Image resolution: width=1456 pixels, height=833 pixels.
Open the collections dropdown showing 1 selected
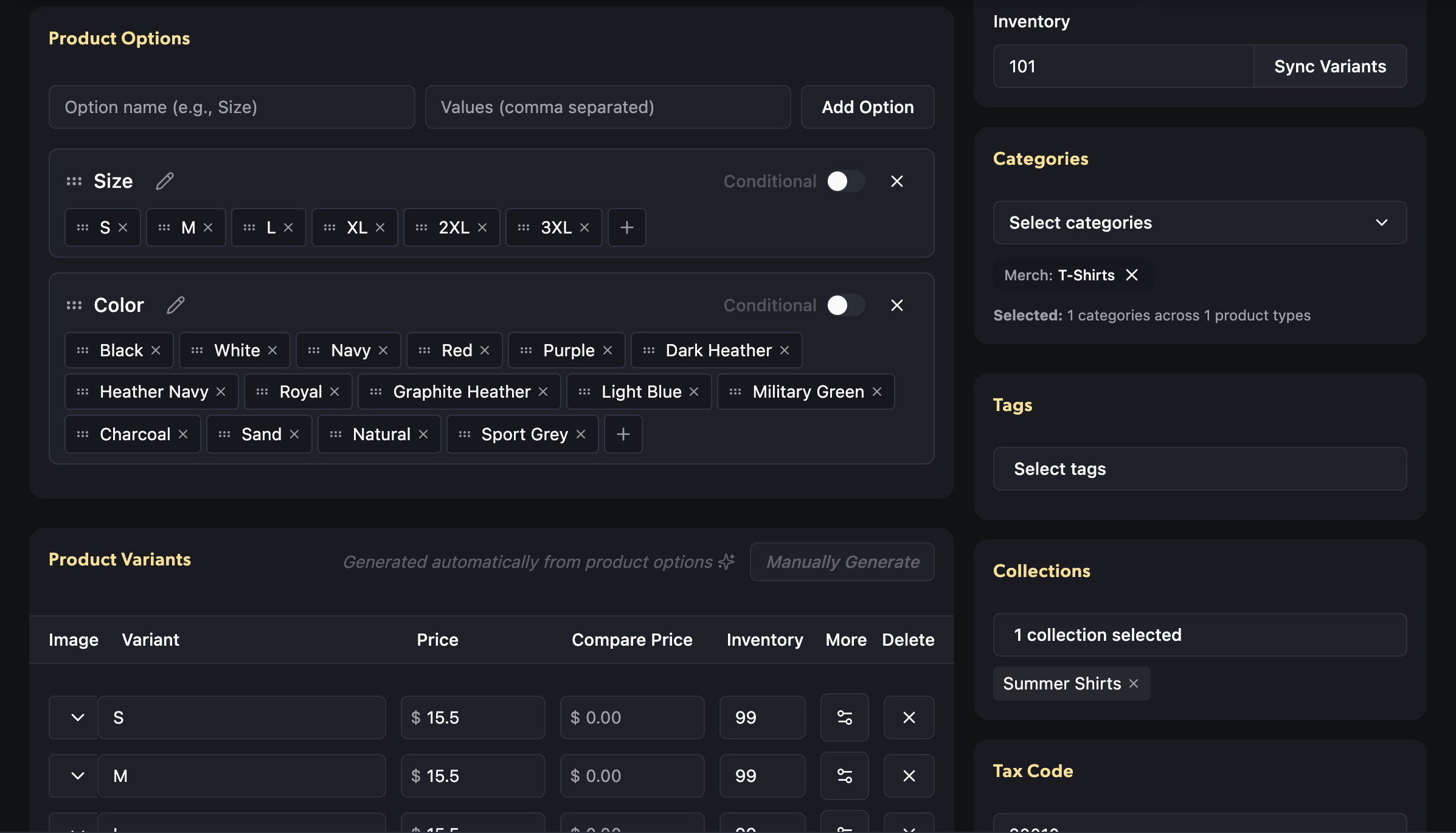tap(1199, 635)
